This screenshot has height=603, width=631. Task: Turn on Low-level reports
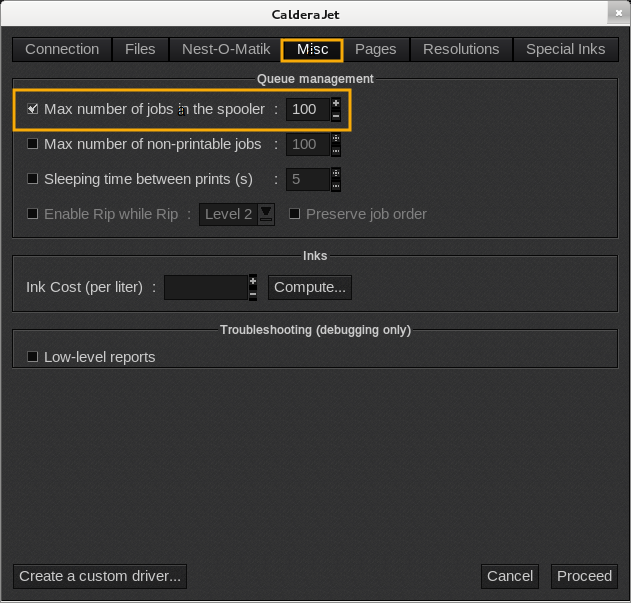tap(33, 357)
